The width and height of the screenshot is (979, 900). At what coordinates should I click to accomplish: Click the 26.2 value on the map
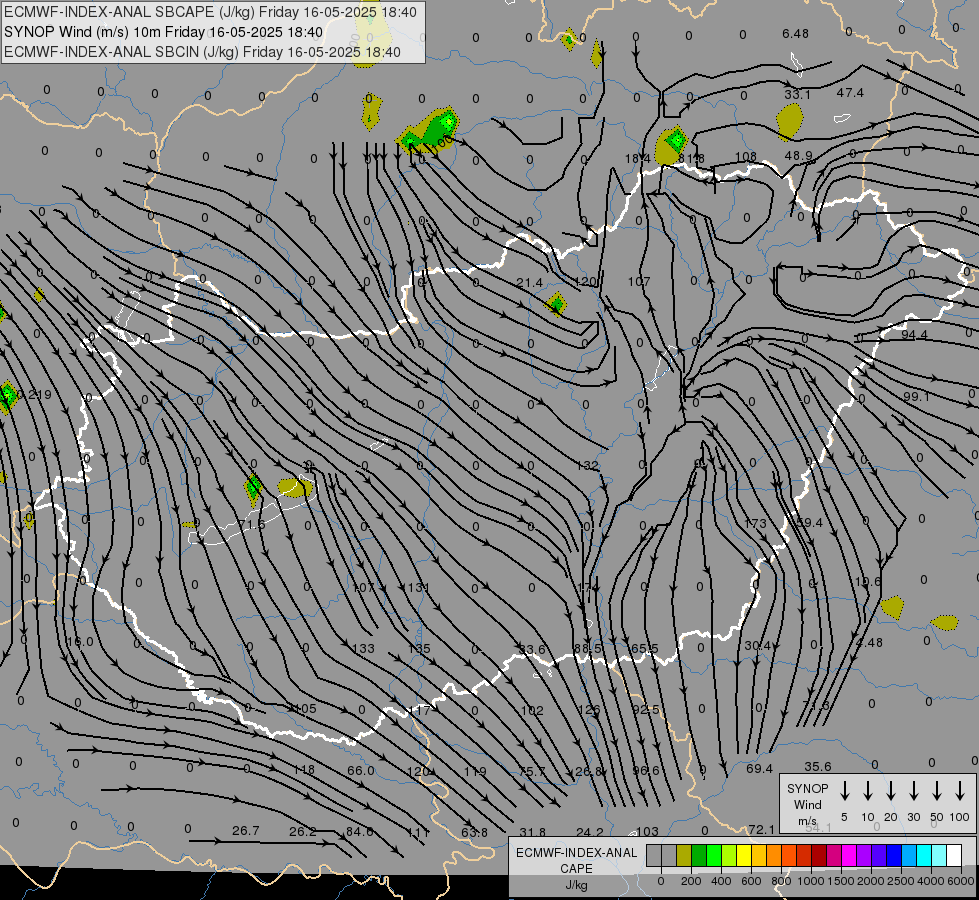[x=303, y=831]
